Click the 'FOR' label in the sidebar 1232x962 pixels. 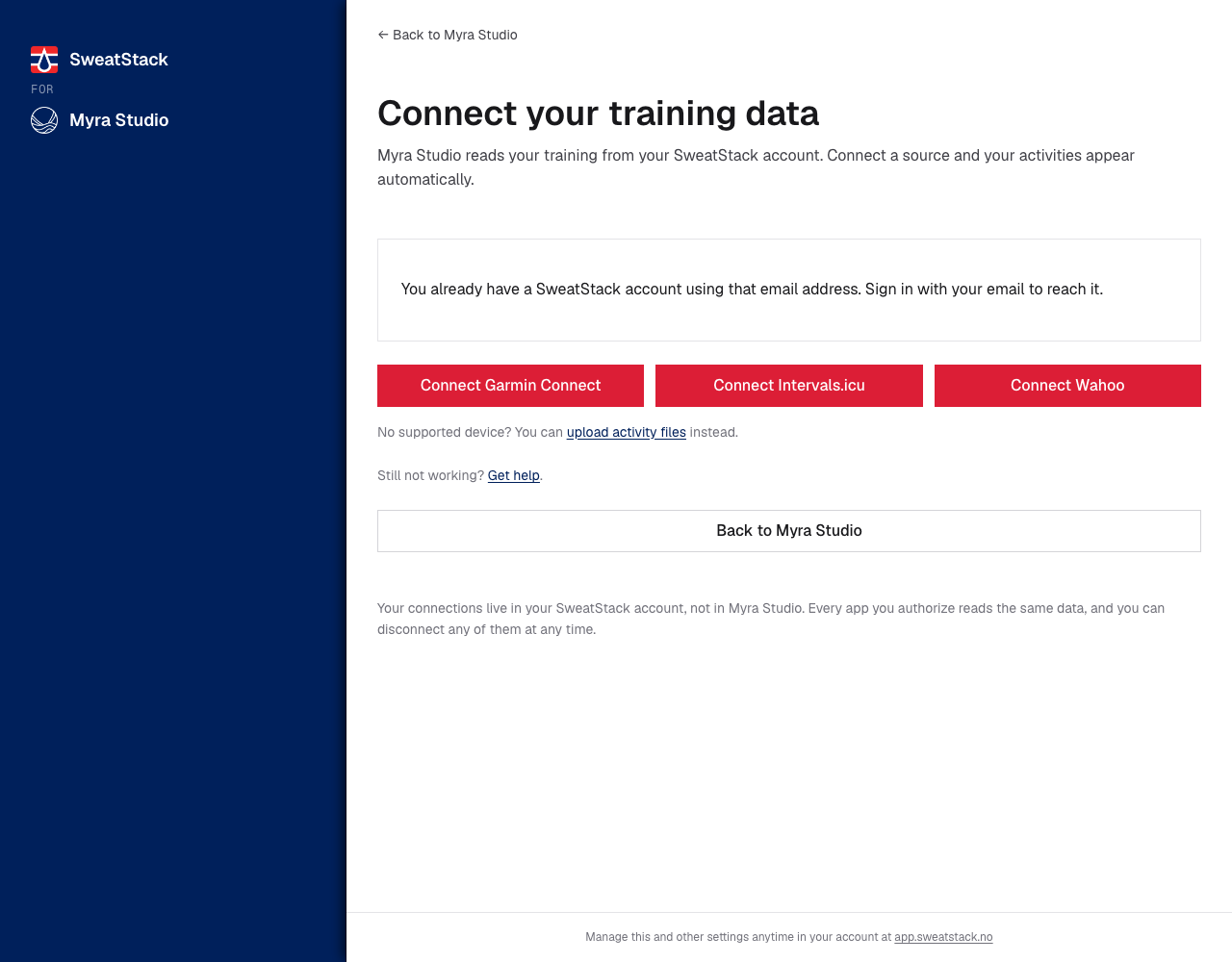tap(42, 89)
